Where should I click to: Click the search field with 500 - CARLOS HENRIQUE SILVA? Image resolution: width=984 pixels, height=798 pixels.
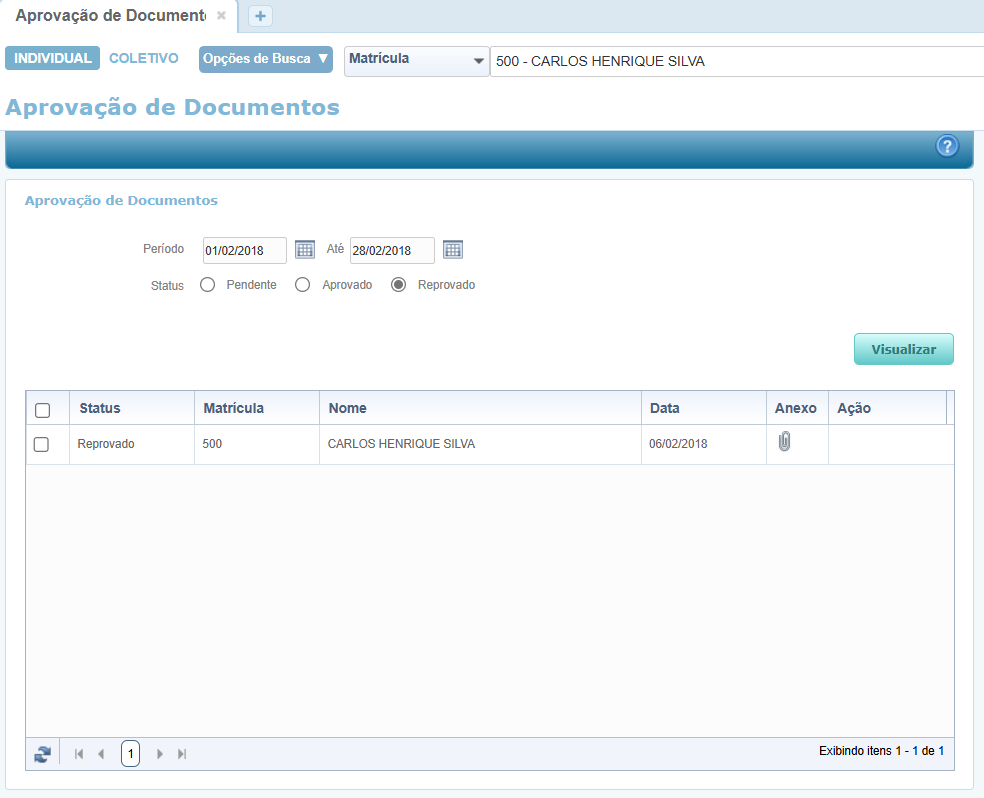[737, 61]
